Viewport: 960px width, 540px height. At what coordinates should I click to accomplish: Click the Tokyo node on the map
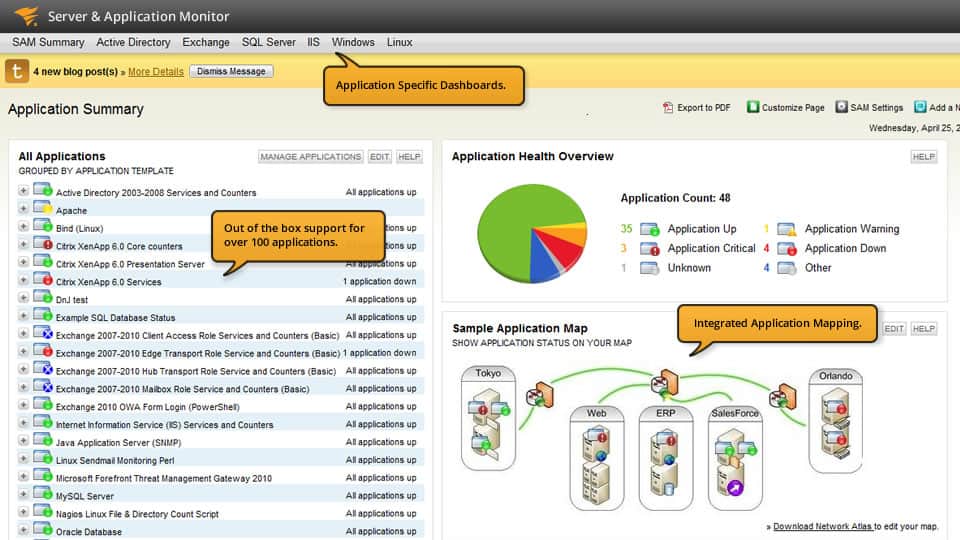(x=488, y=418)
